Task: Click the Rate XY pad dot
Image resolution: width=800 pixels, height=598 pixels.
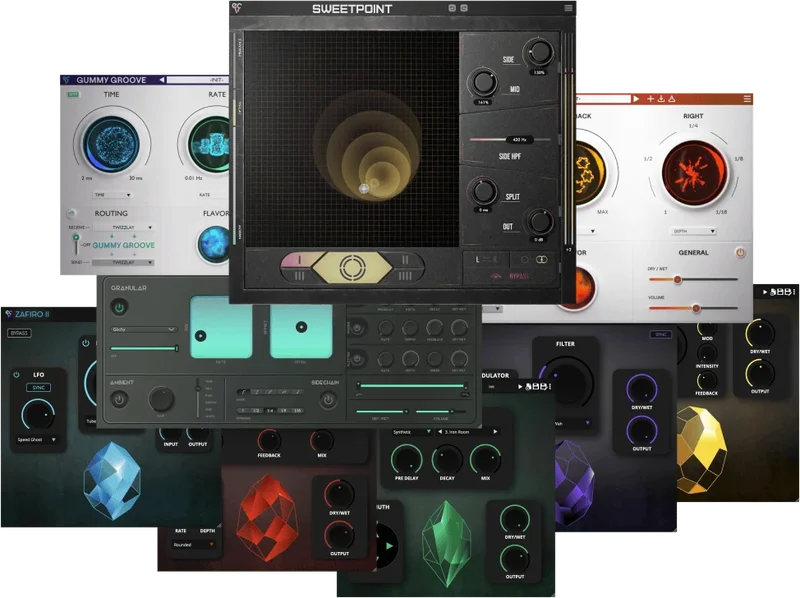Action: pyautogui.click(x=201, y=336)
